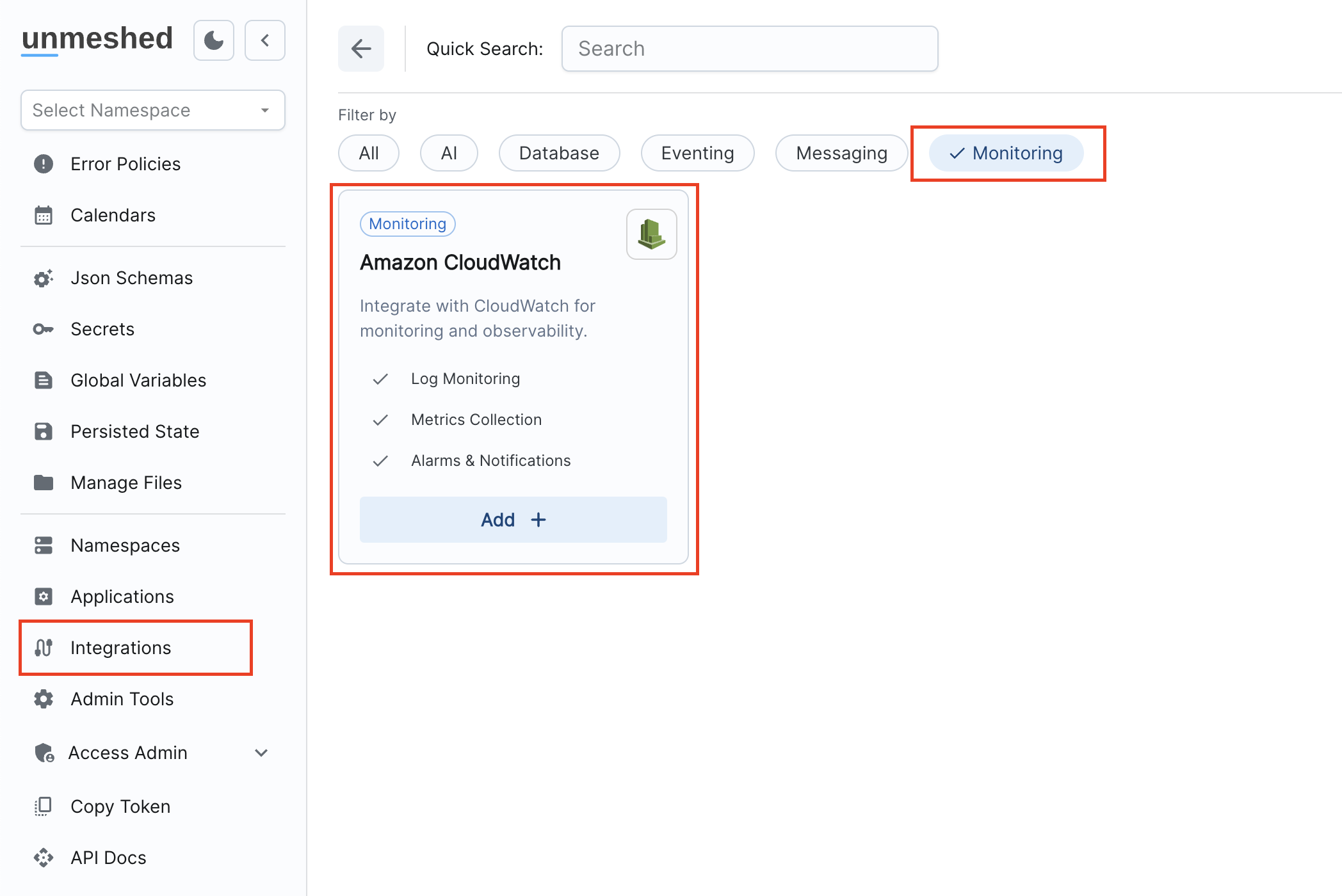Open the Select Namespace dropdown

(x=152, y=110)
